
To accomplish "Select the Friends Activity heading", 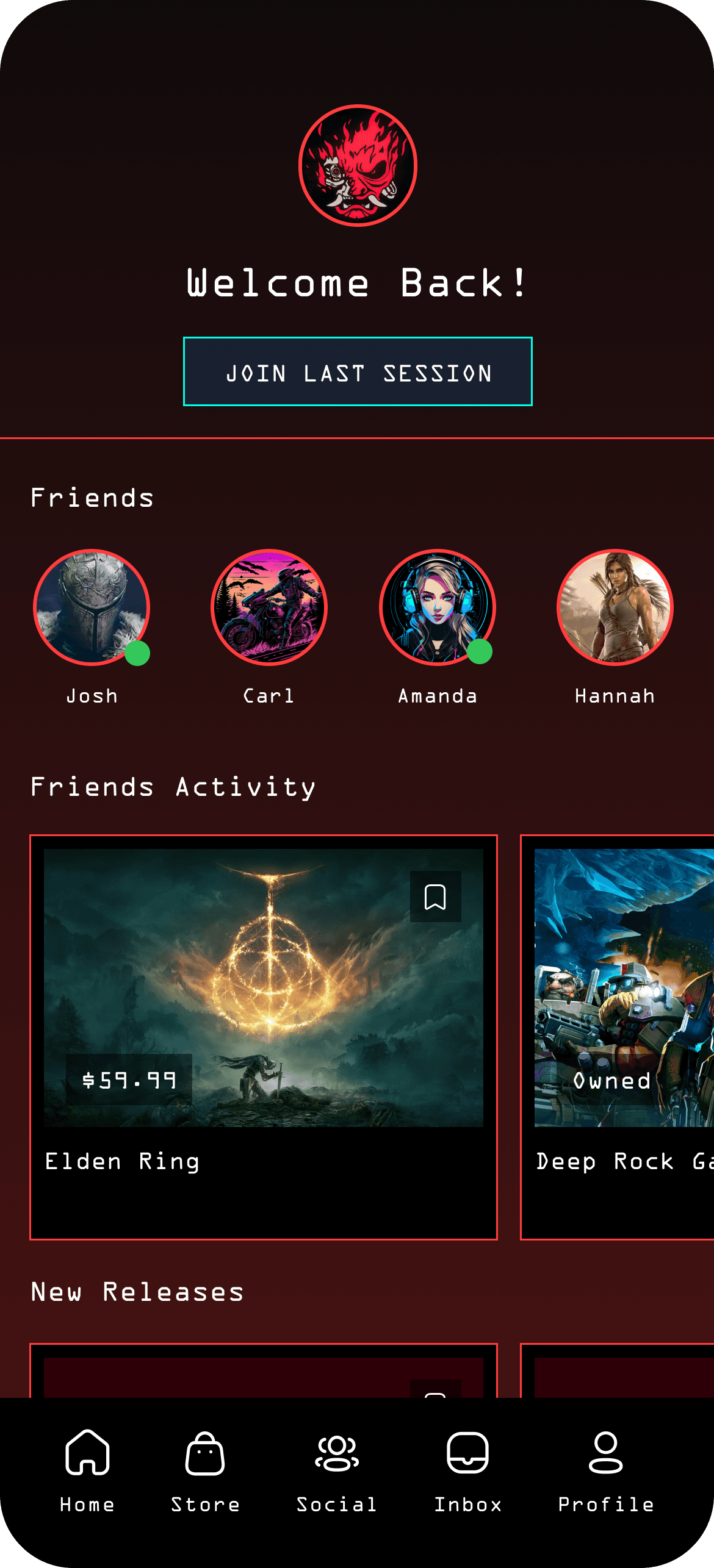I will [173, 787].
